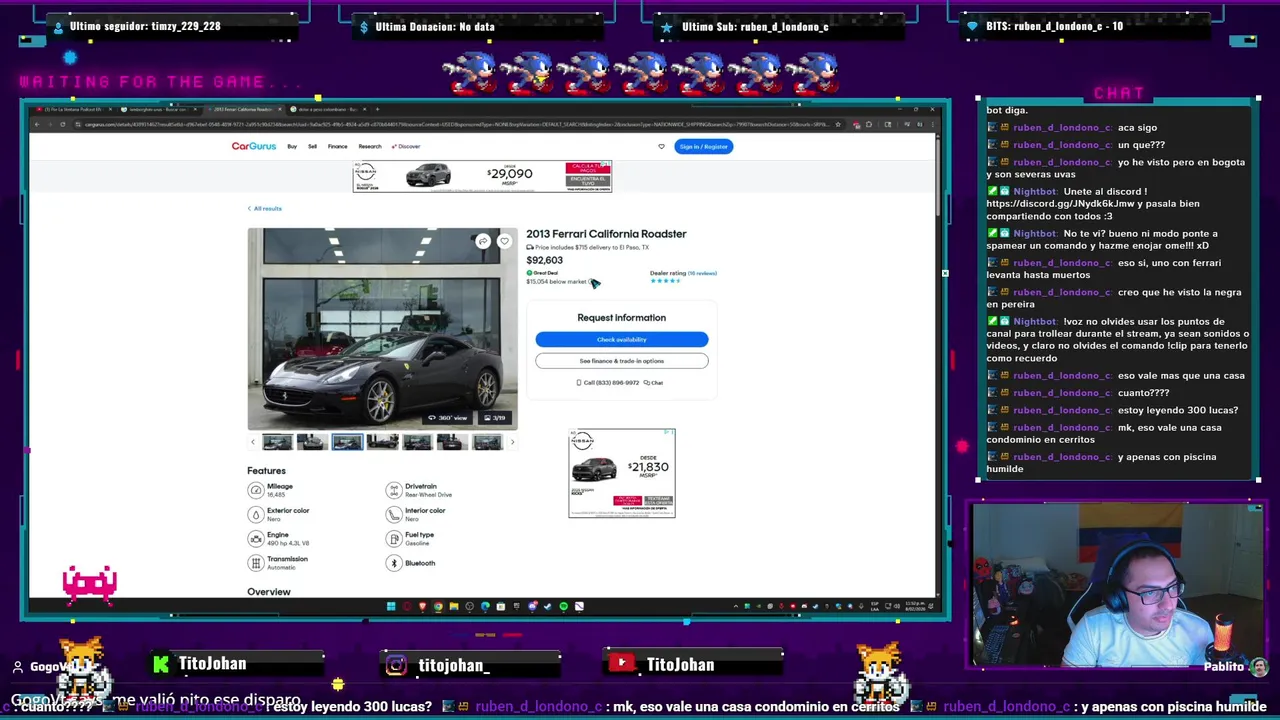
Task: Click the Fuel type pump icon
Action: (394, 539)
